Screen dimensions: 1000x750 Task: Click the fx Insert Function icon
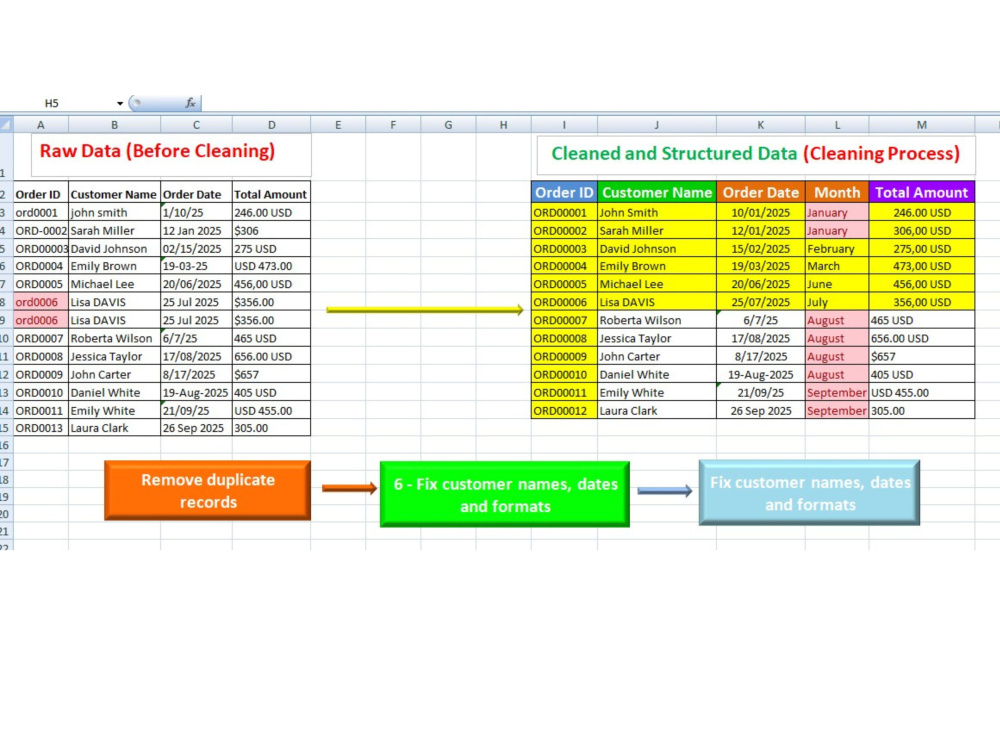click(x=190, y=103)
